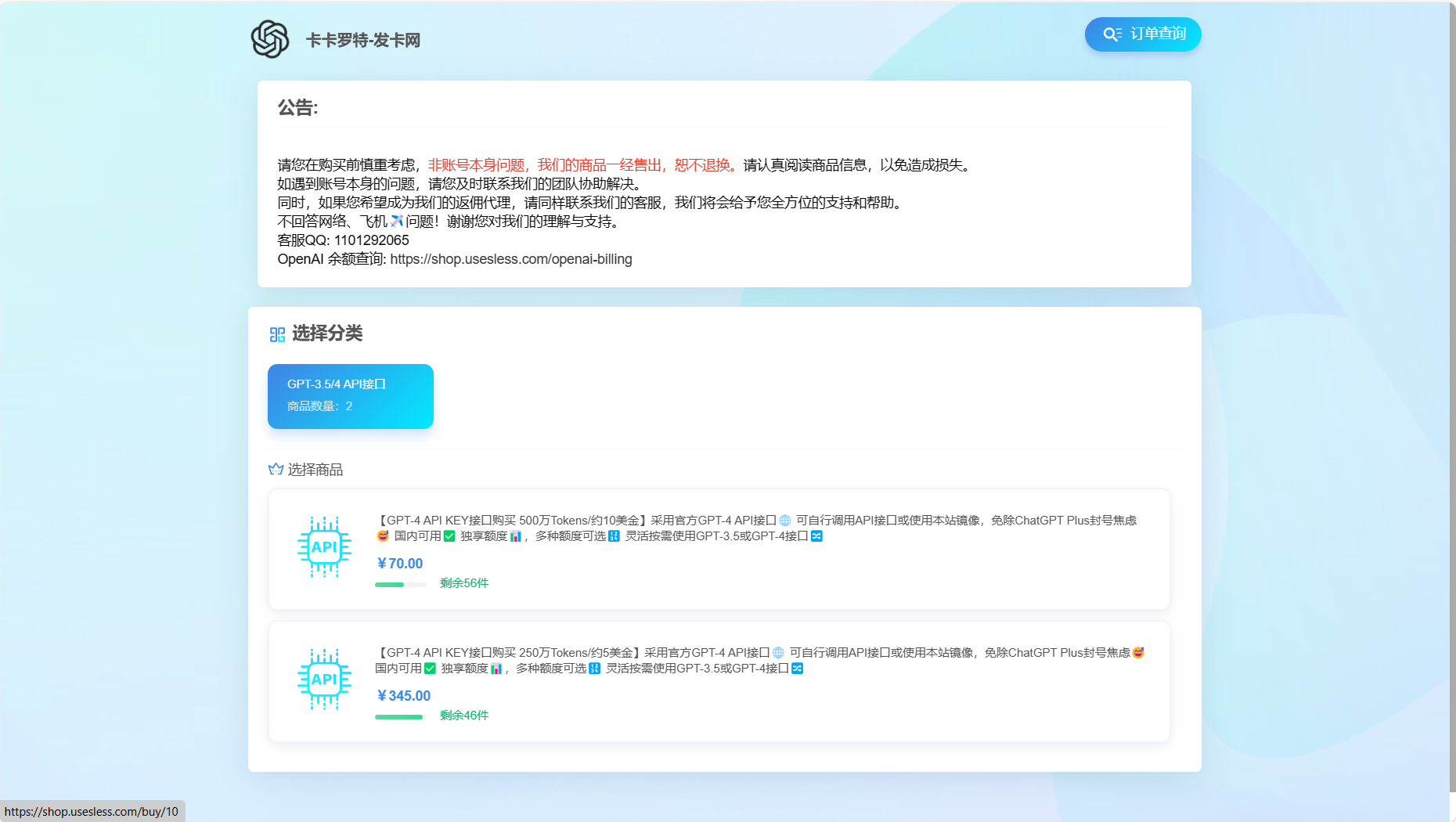The image size is (1456, 822).
Task: Open the 250万Tokens GPT-4 API product title
Action: coord(759,661)
